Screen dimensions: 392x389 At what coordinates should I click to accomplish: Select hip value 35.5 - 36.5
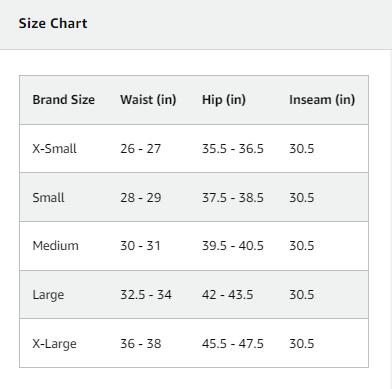click(x=233, y=148)
